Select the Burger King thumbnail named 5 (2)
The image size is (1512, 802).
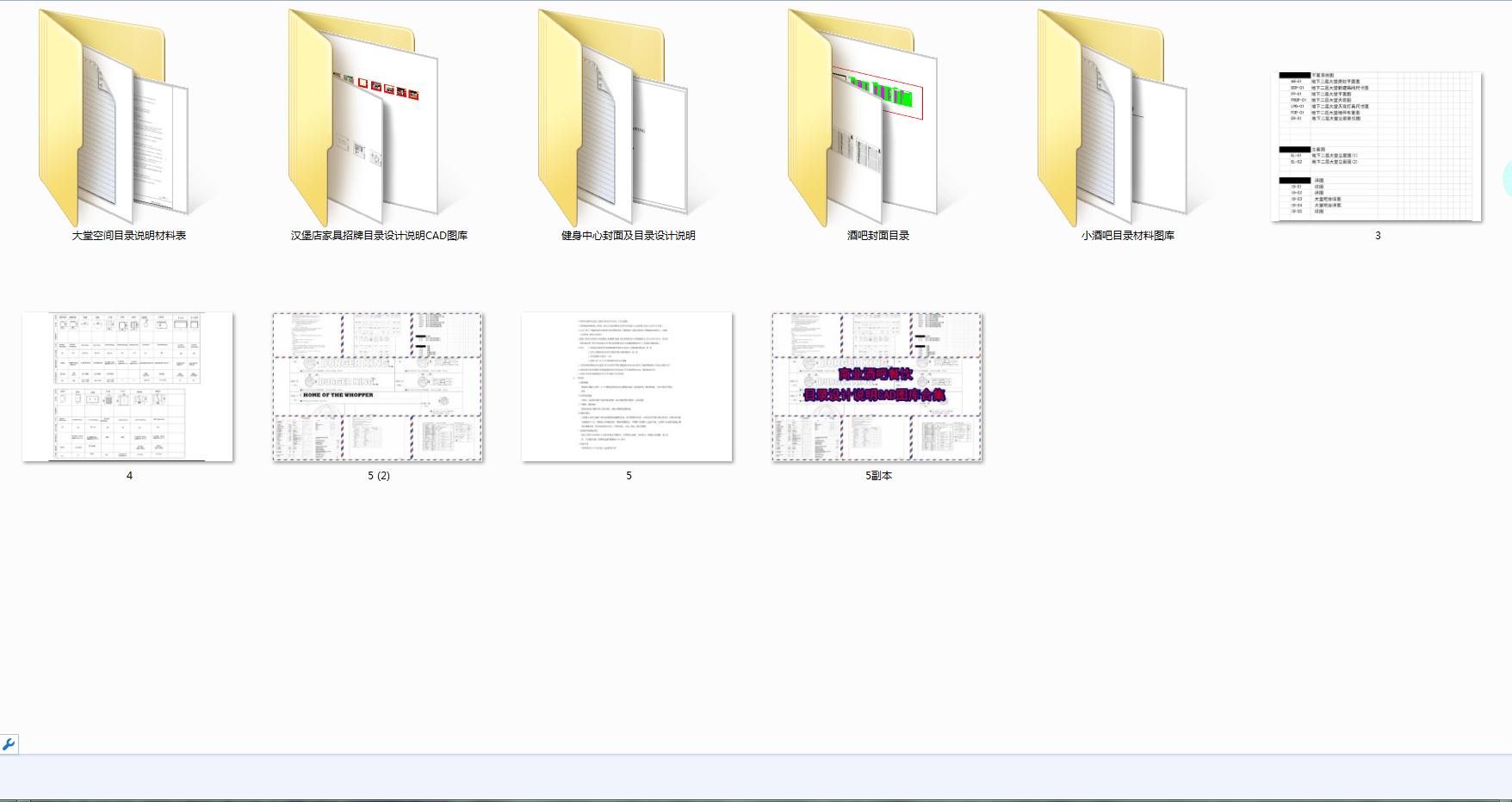click(x=377, y=386)
